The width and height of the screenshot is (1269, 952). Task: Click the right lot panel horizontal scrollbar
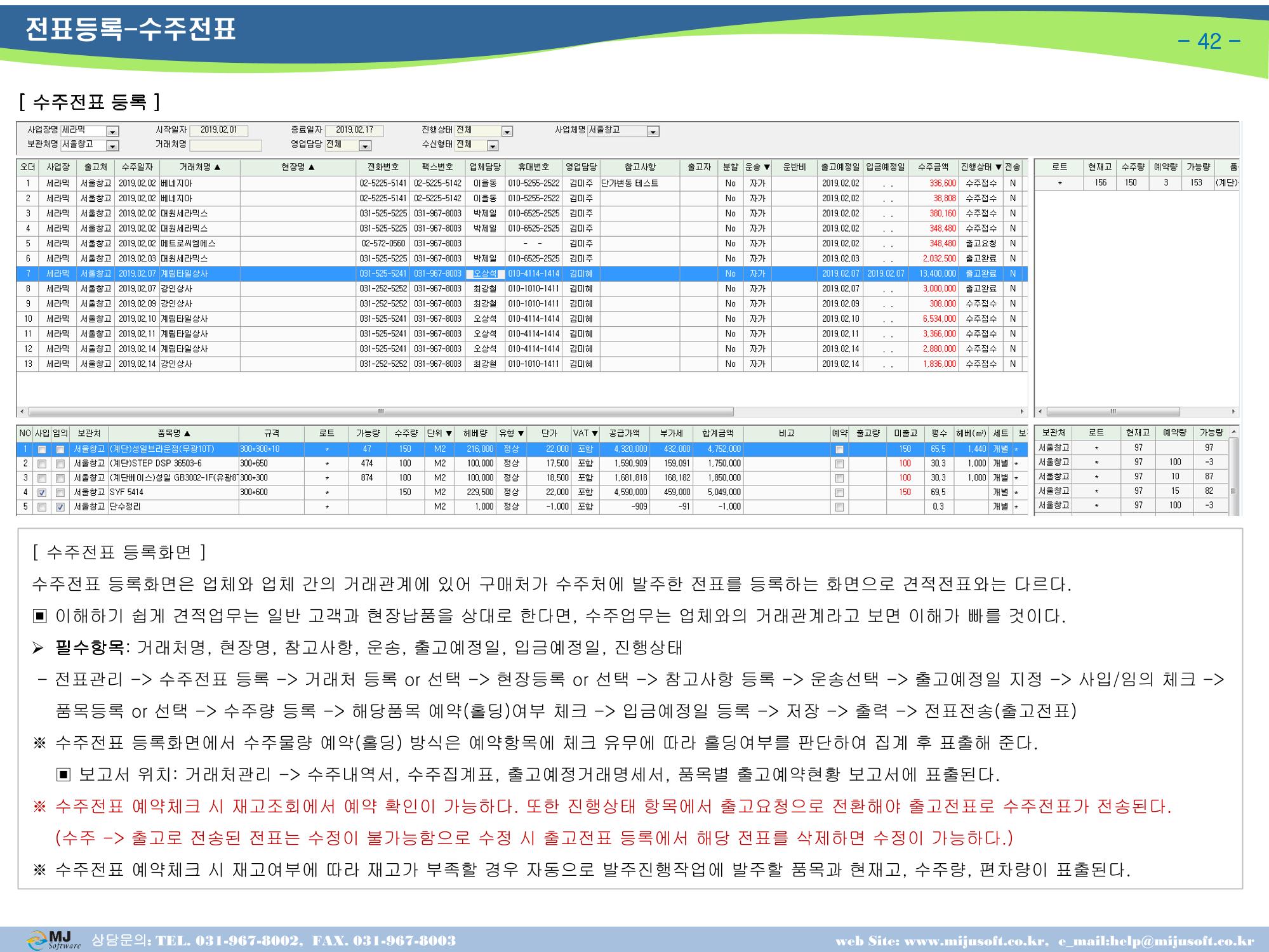pyautogui.click(x=1113, y=412)
